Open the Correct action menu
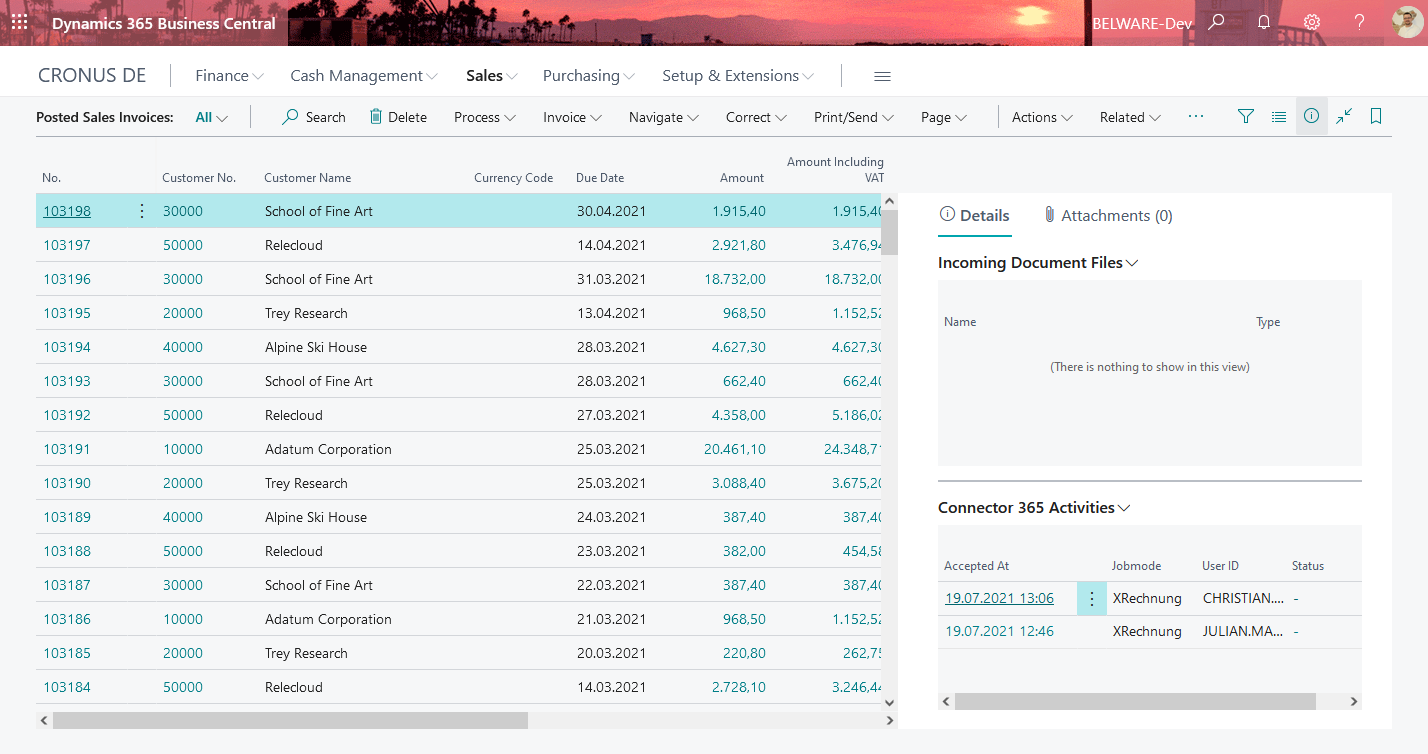The image size is (1428, 754). pyautogui.click(x=757, y=117)
